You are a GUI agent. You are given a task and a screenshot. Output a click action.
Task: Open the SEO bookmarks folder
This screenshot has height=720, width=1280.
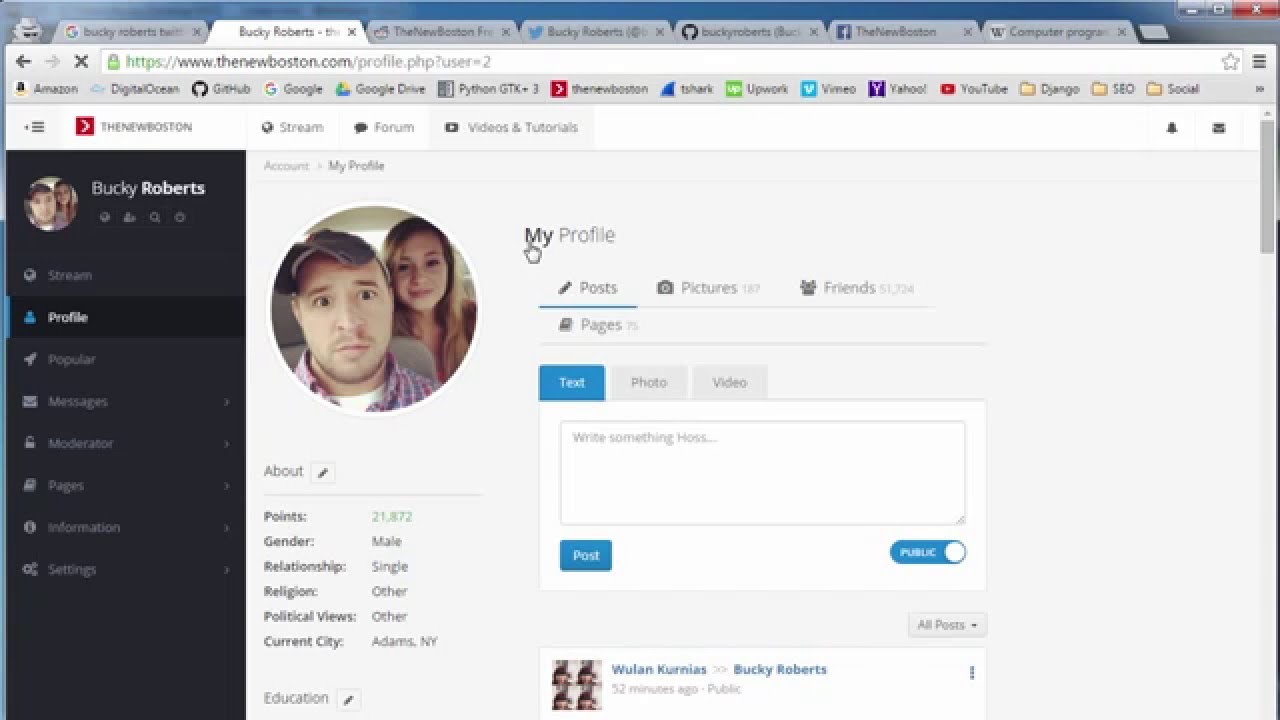pos(1113,89)
